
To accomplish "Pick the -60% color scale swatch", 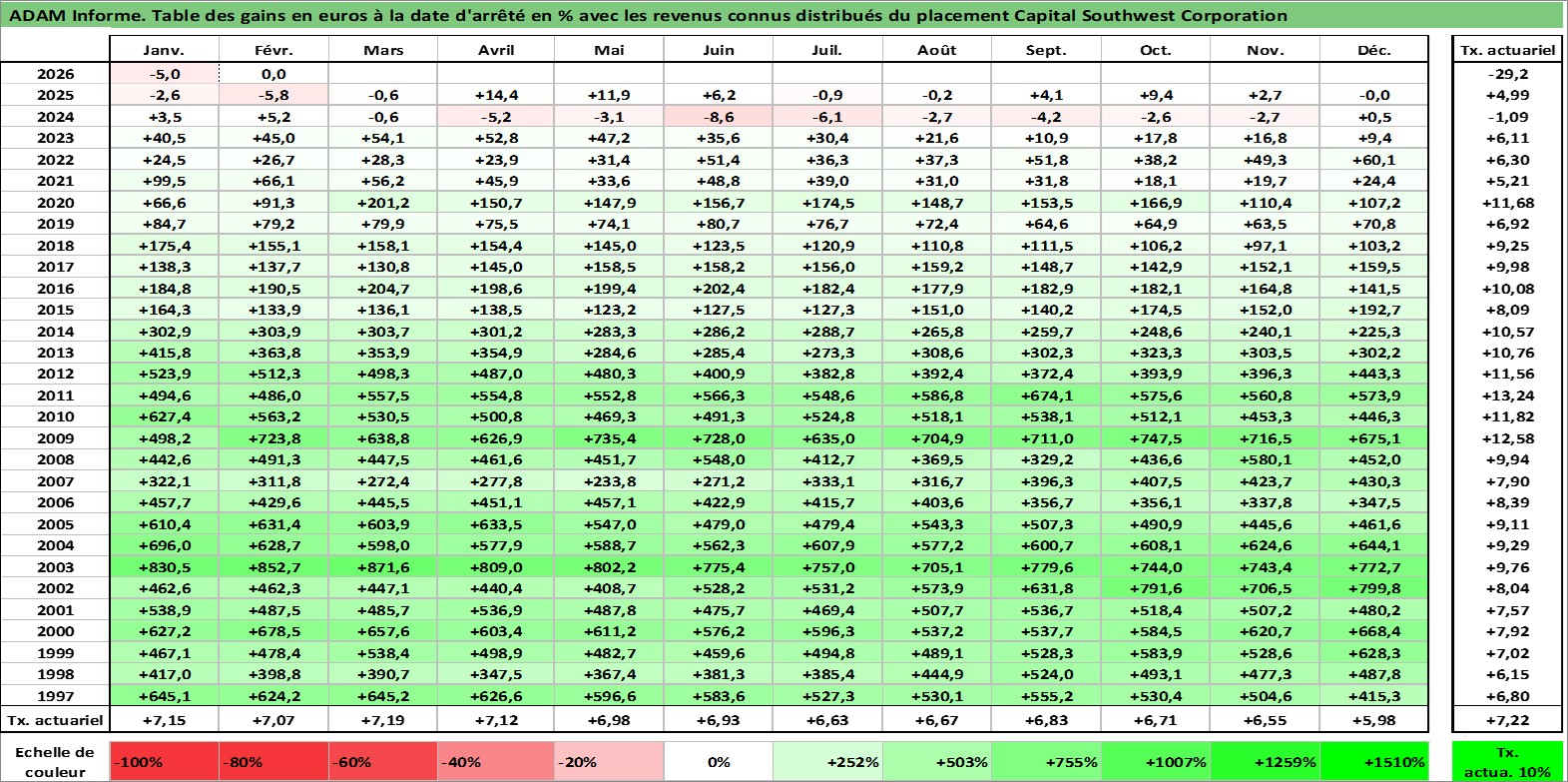I will [x=383, y=761].
